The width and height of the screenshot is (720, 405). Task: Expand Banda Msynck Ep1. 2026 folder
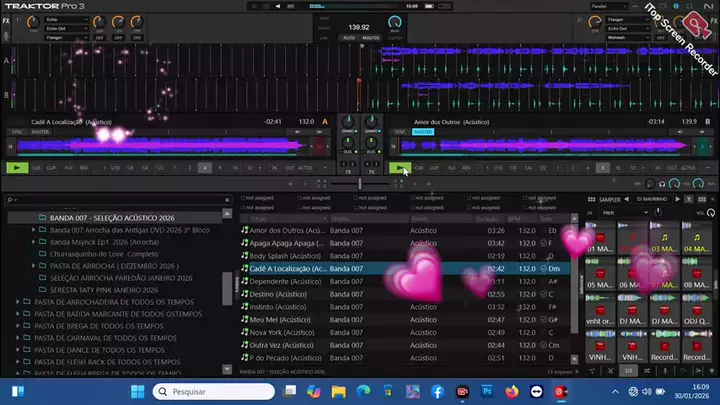[33, 242]
